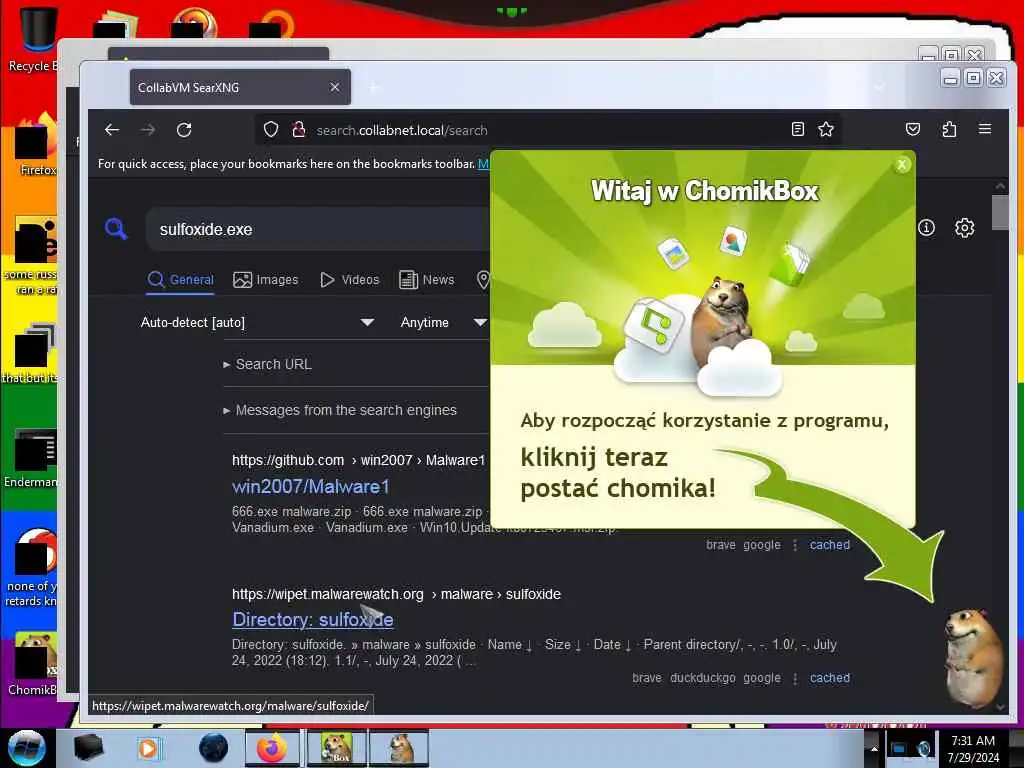Screen dimensions: 1024x768
Task: Open the SearXNG preferences gear icon
Action: point(965,227)
